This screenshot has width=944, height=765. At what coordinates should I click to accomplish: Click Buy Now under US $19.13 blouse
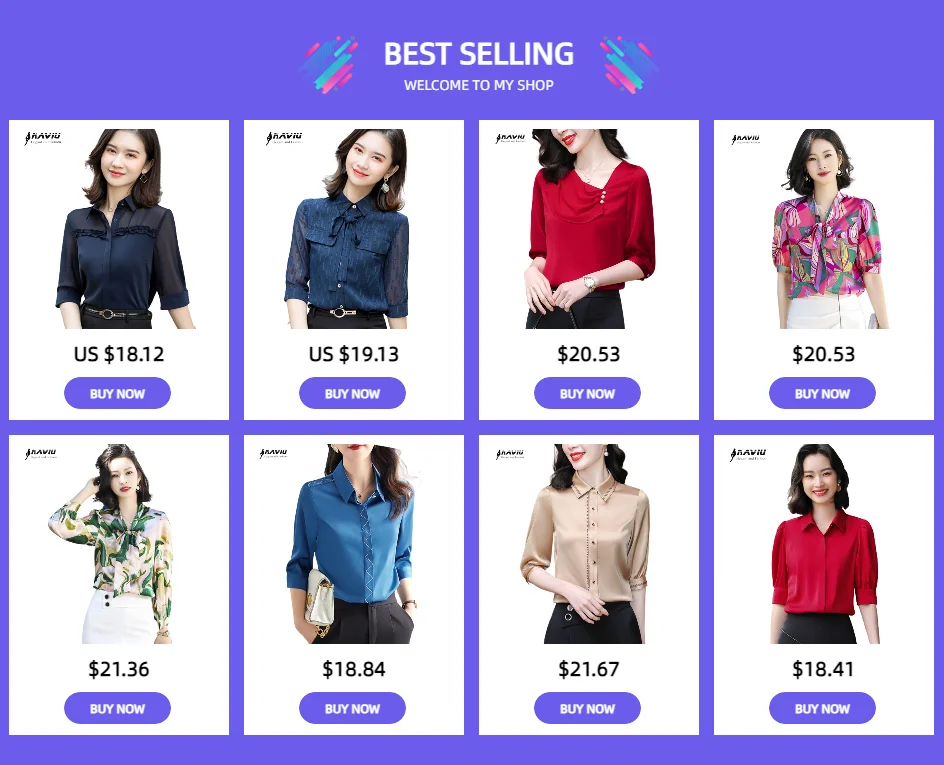(x=352, y=393)
